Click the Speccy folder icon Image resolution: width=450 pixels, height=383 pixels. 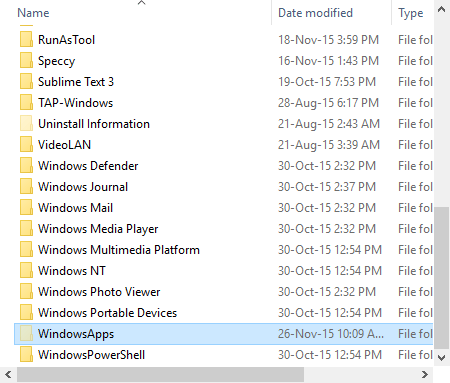26,61
